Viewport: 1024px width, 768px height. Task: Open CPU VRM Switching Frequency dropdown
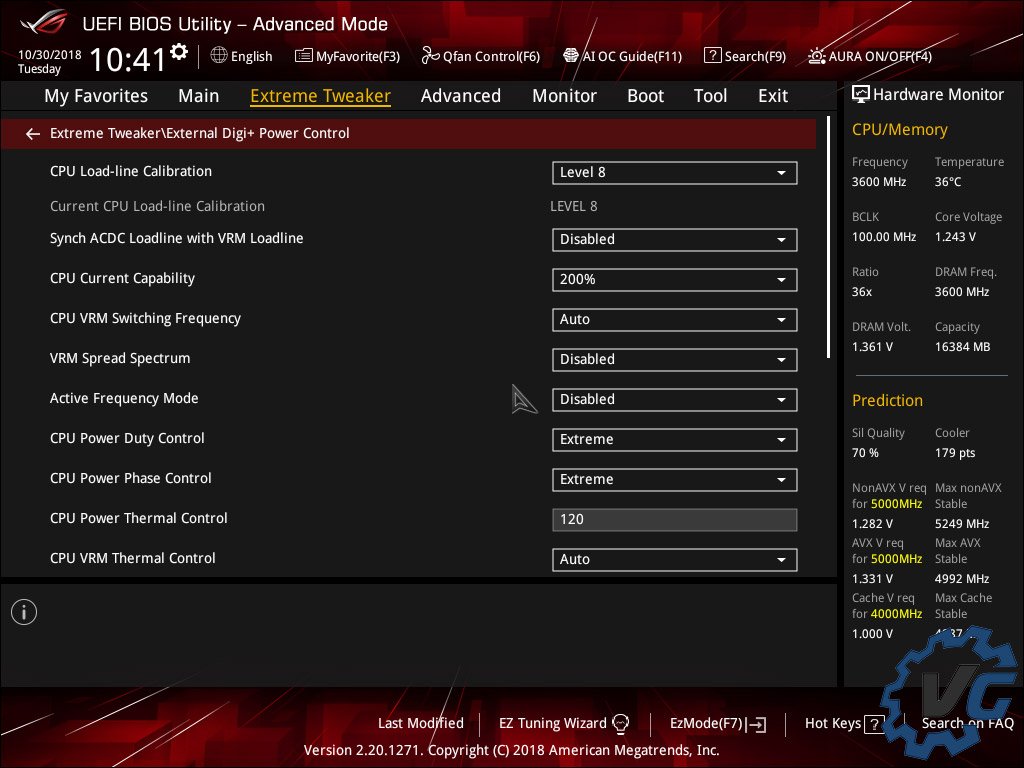tap(675, 320)
